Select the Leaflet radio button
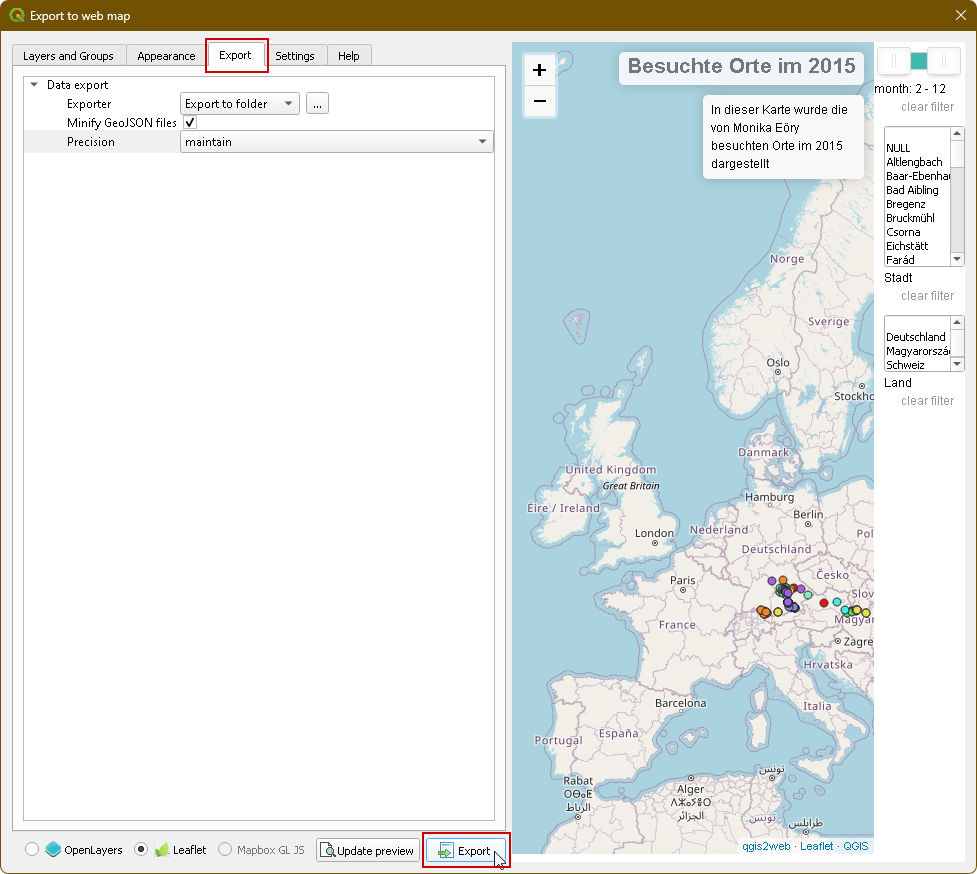The image size is (977, 874). [x=141, y=850]
